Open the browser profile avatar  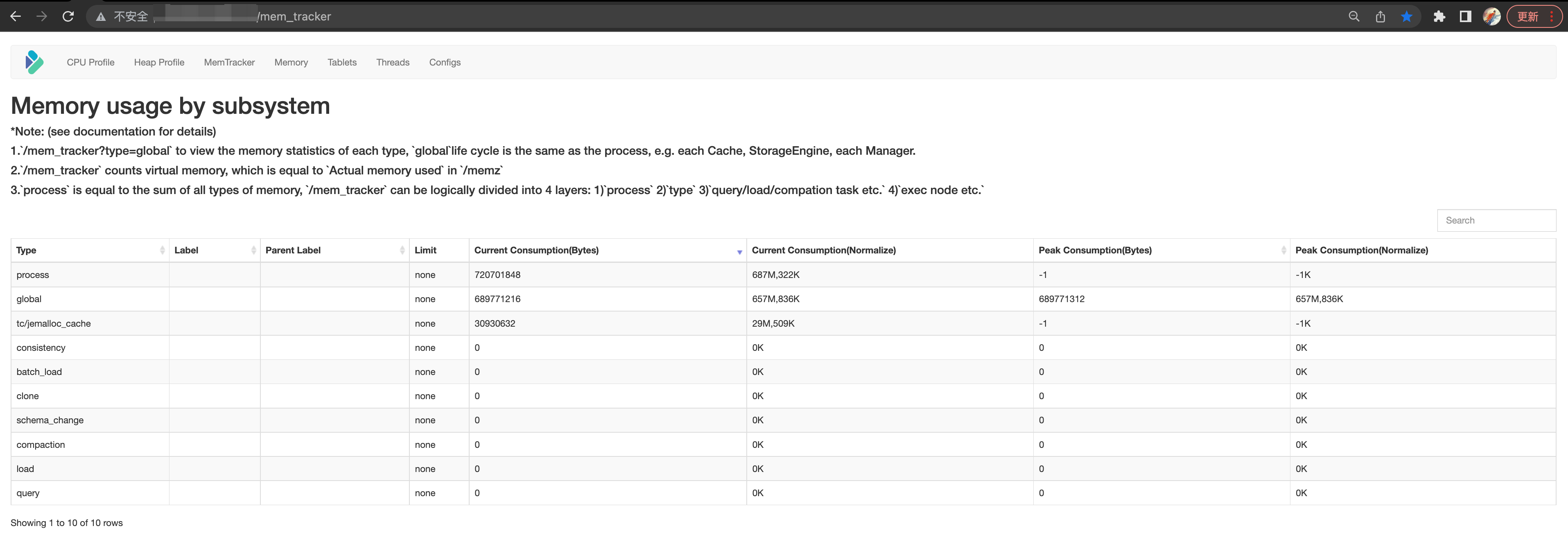[1491, 16]
